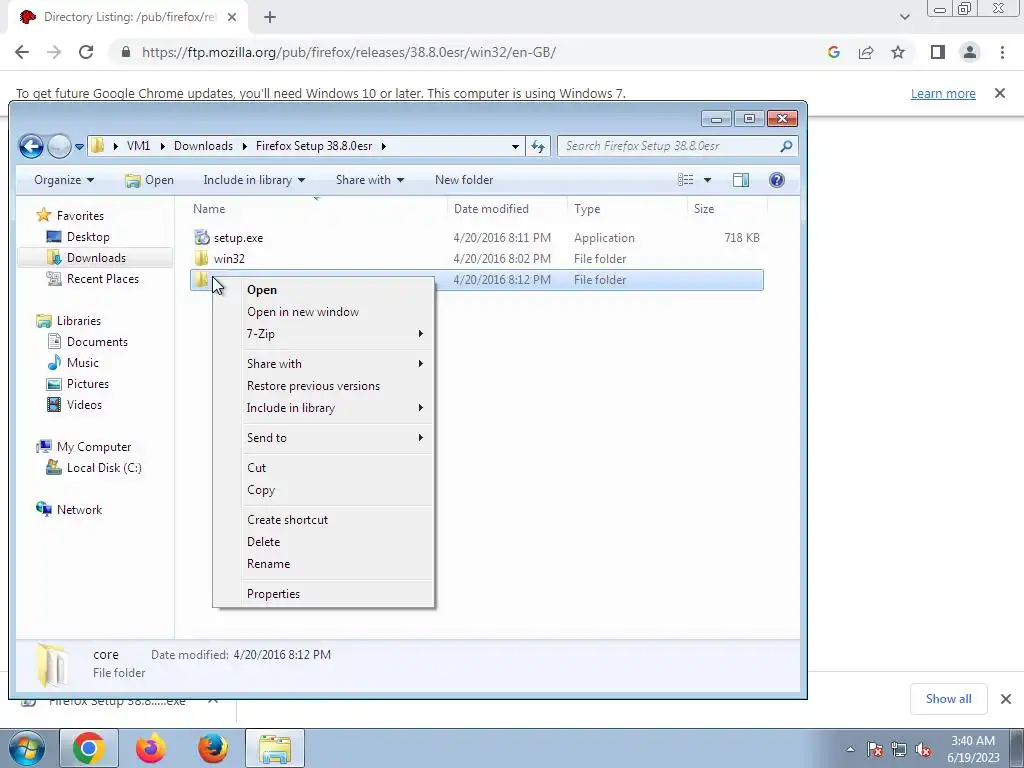Click the Open button in Explorer toolbar

pyautogui.click(x=150, y=180)
